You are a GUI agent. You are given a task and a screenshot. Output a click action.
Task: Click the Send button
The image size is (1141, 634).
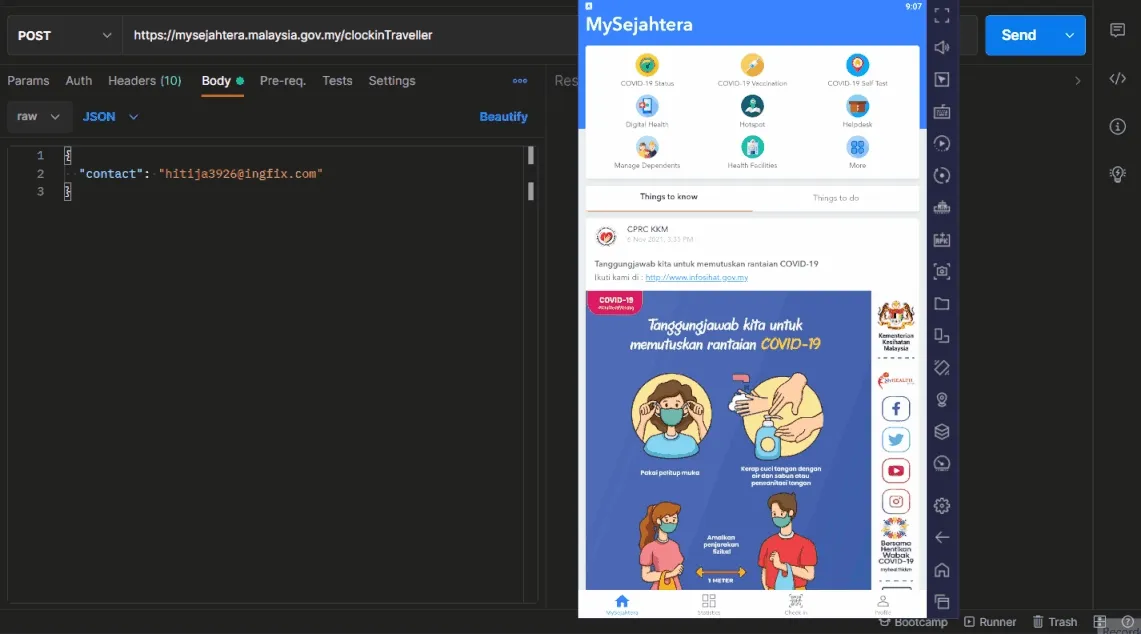pos(1019,35)
